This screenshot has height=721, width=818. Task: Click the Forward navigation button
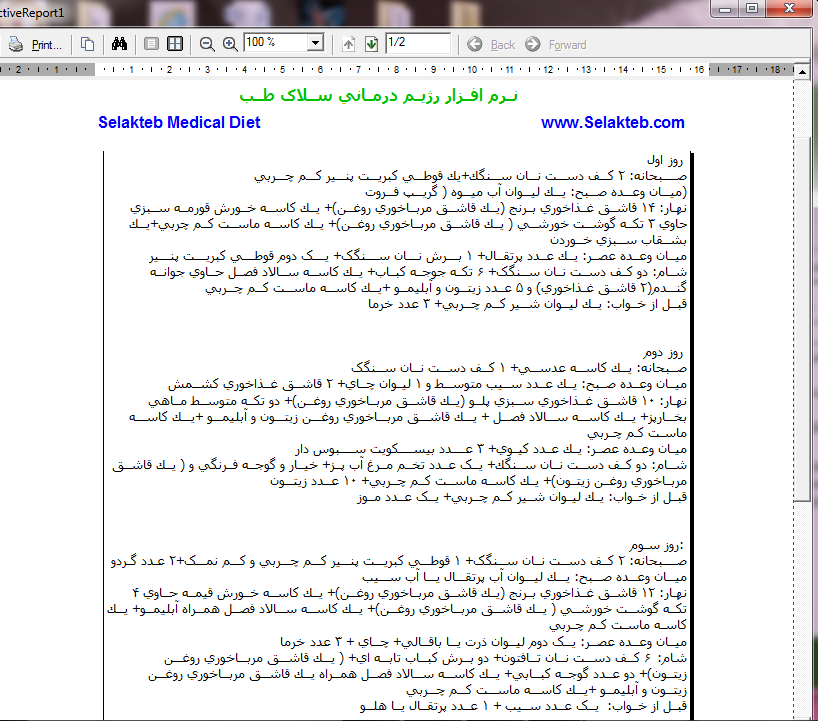tap(557, 44)
